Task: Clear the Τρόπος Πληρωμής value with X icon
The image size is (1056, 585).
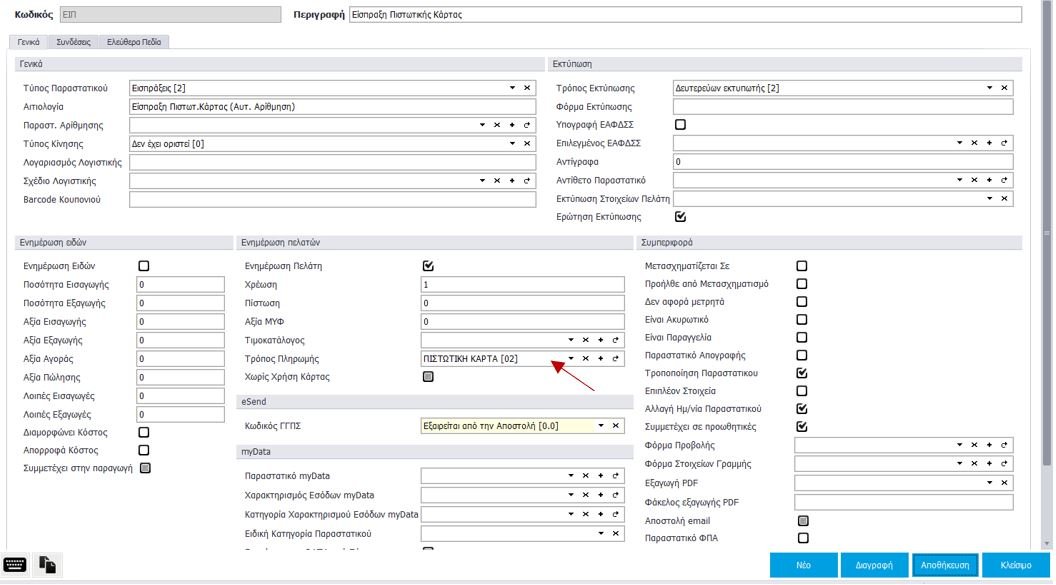Action: tap(586, 358)
